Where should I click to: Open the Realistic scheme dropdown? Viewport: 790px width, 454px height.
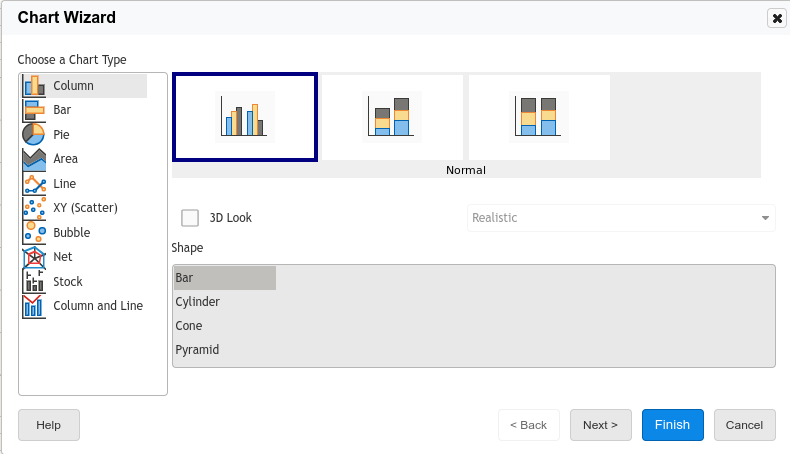621,218
